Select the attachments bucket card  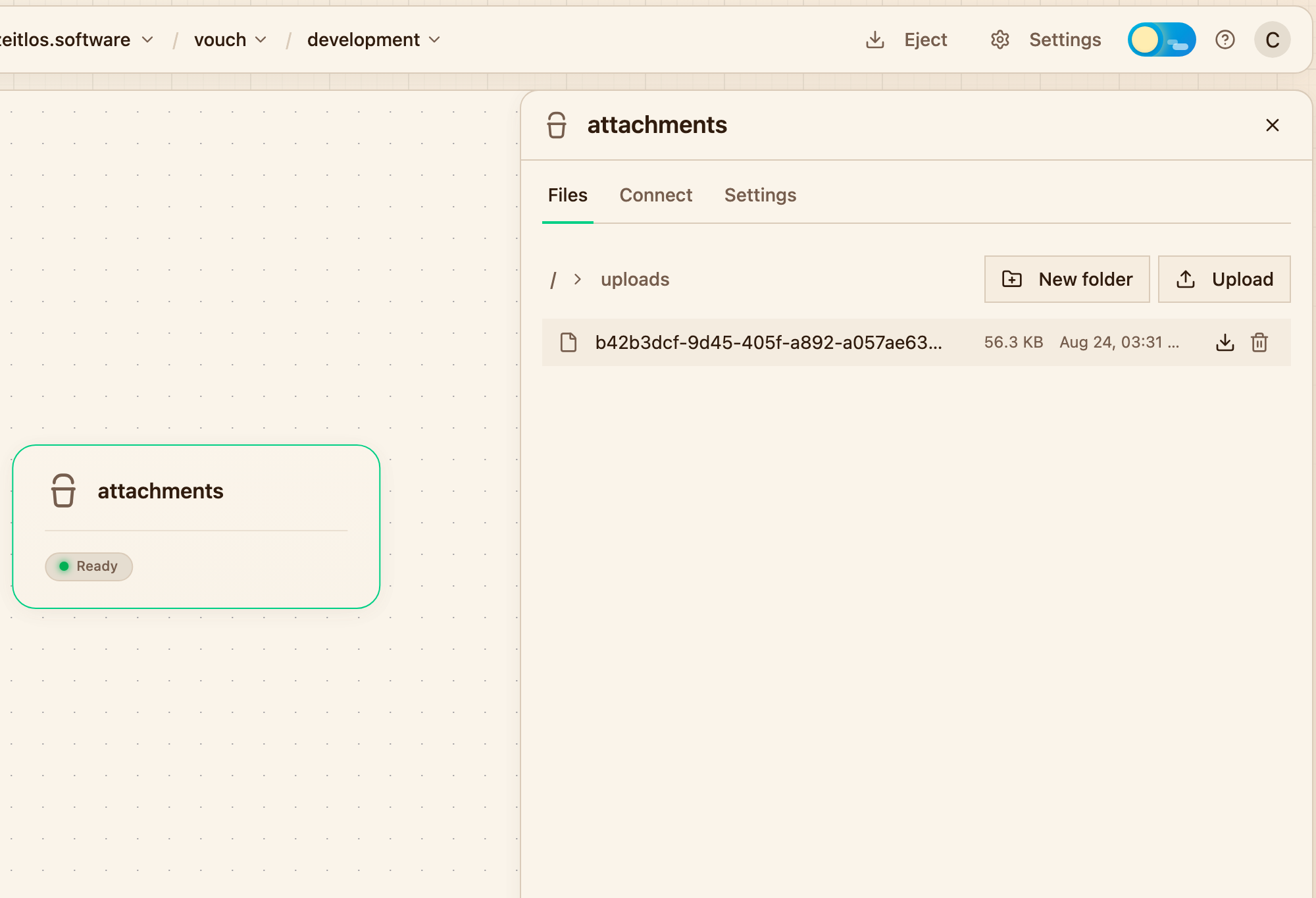(x=196, y=527)
